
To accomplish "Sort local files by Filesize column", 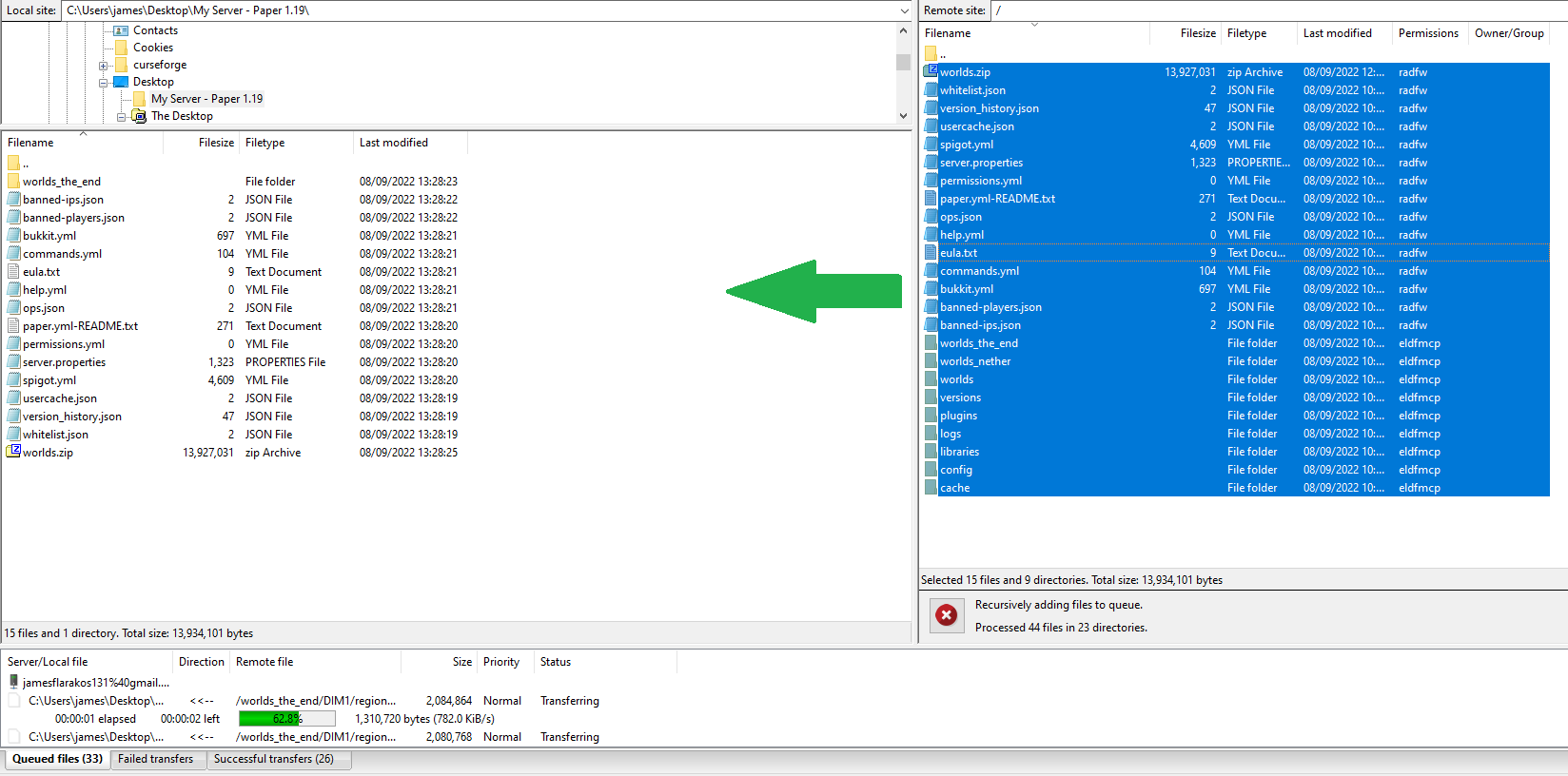I will pos(201,143).
